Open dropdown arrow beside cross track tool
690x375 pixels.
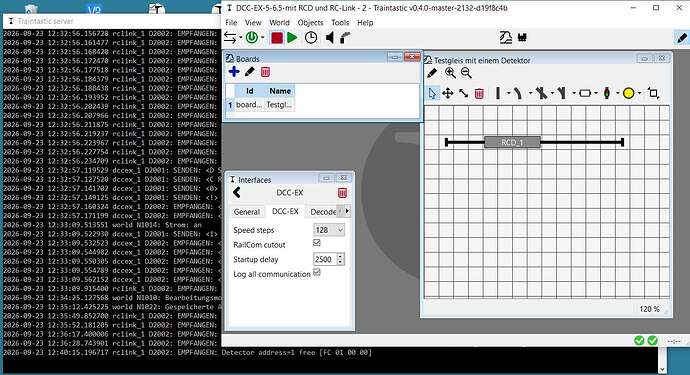(552, 93)
